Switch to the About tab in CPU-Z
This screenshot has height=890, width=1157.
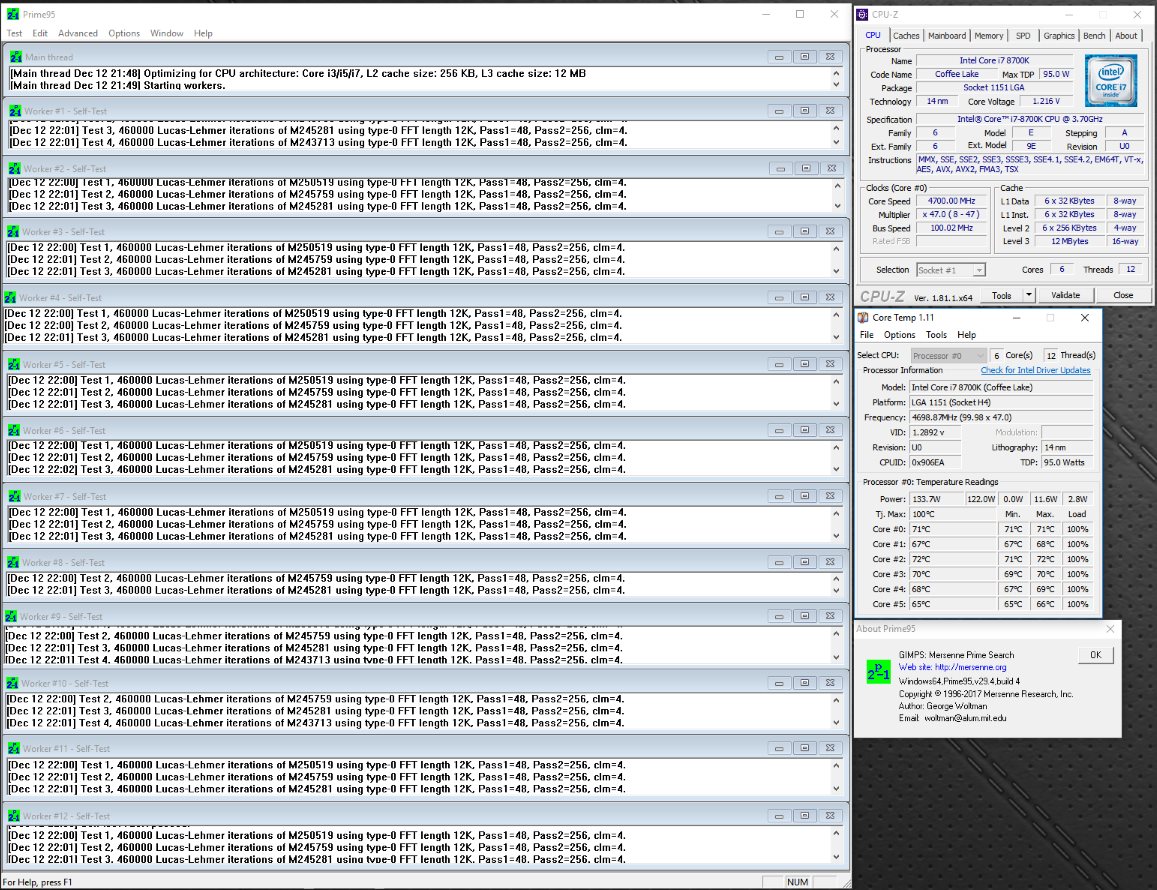[1126, 35]
